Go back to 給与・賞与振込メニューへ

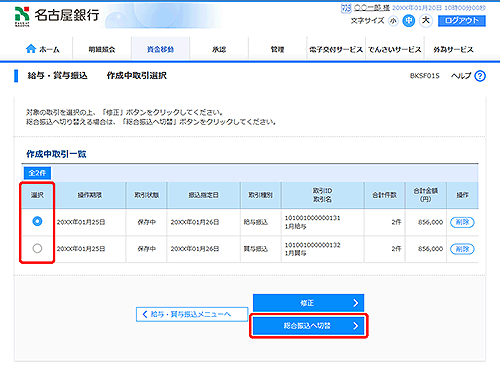point(192,314)
